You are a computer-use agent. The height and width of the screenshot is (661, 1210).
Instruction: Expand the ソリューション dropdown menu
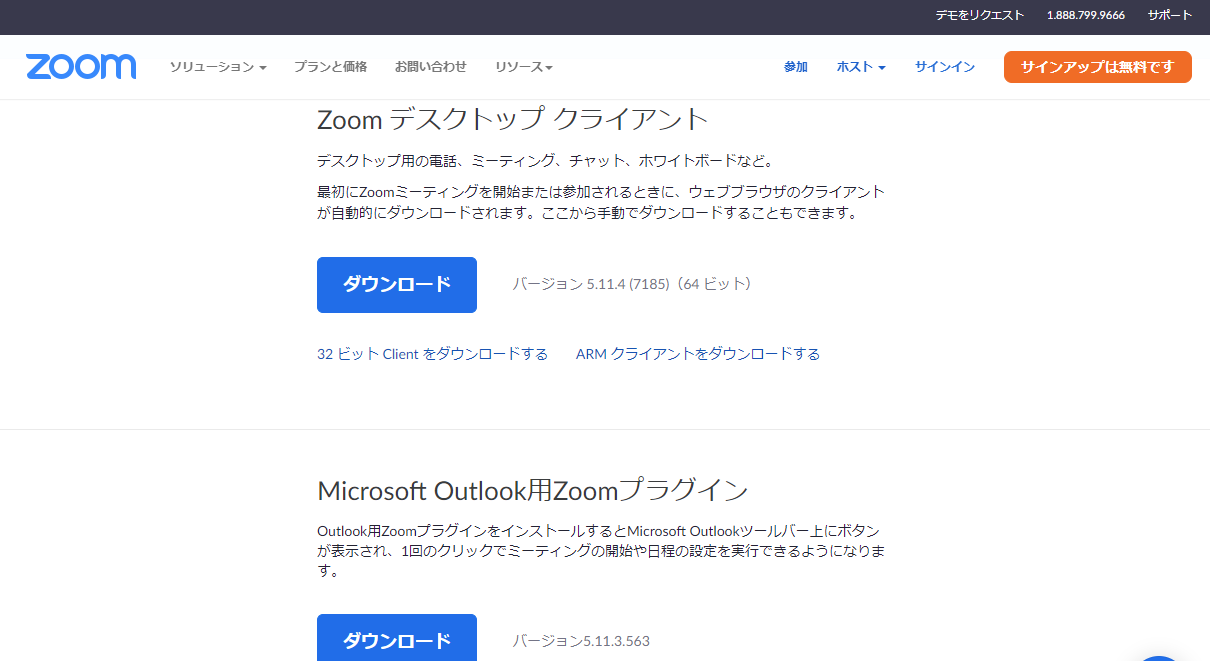(x=217, y=67)
